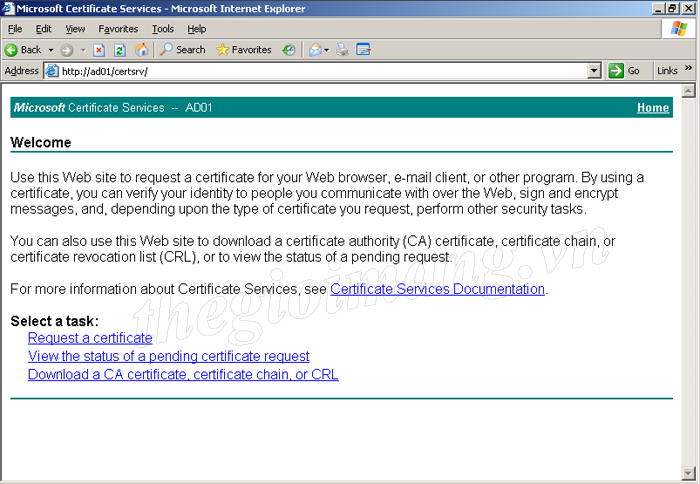Open the Help menu
Viewport: 700px width, 484px height.
pos(196,29)
